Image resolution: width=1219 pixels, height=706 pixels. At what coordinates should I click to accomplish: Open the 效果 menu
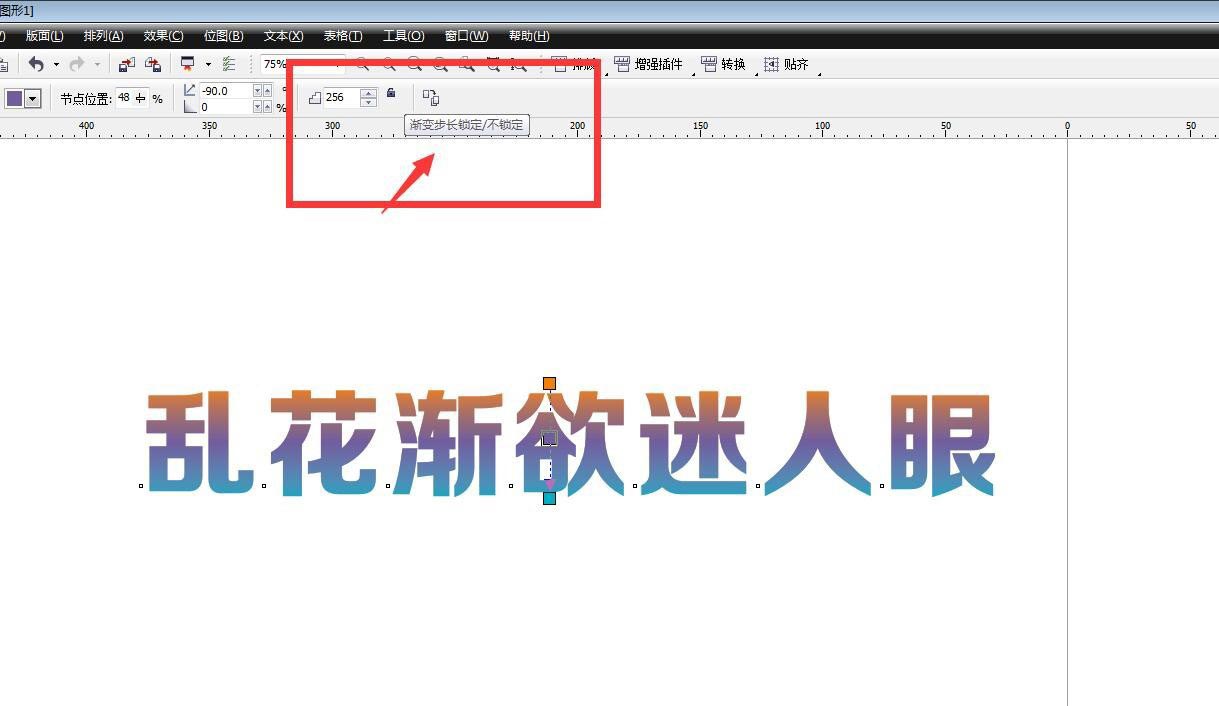(161, 35)
